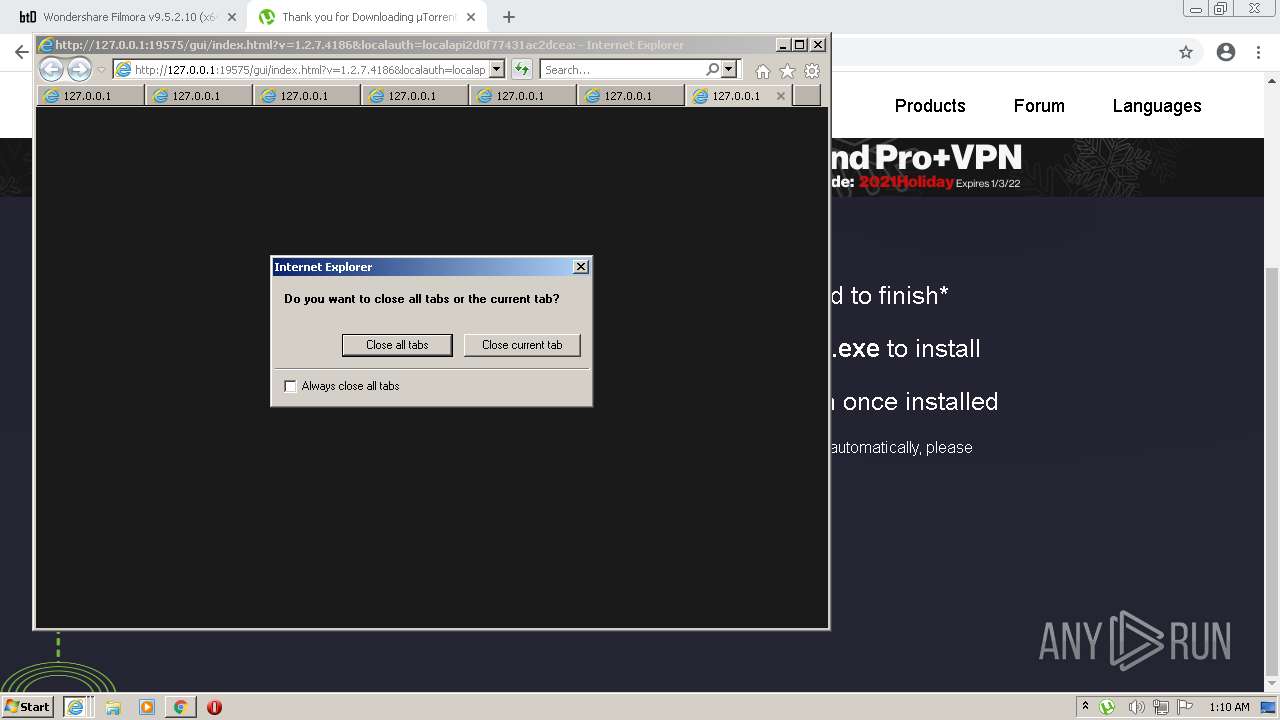Image resolution: width=1280 pixels, height=720 pixels.
Task: Open Languages menu on uTorrent page
Action: click(x=1157, y=106)
